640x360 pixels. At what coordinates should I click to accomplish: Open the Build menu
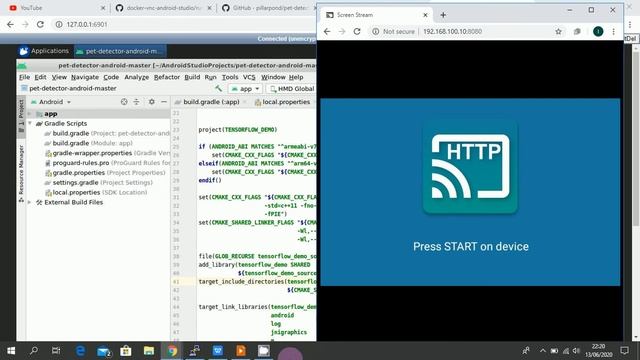click(192, 77)
